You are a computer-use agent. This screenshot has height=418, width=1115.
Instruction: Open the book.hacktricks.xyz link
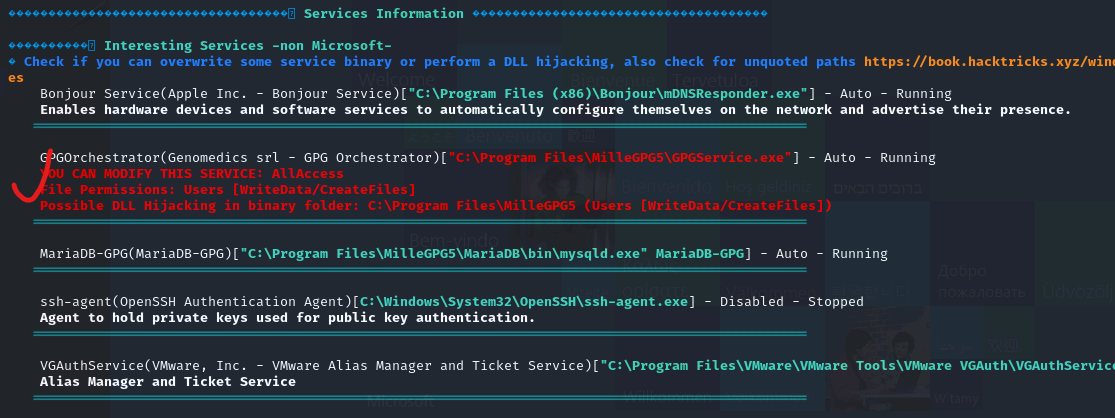click(x=989, y=62)
